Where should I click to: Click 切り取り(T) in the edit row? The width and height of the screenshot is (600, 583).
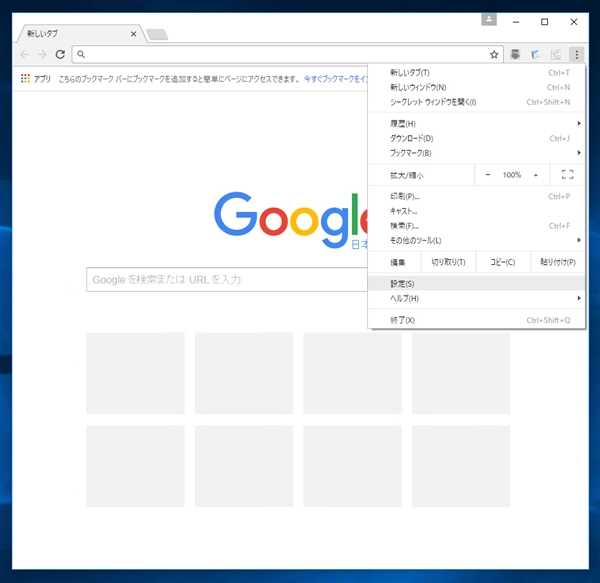(448, 262)
